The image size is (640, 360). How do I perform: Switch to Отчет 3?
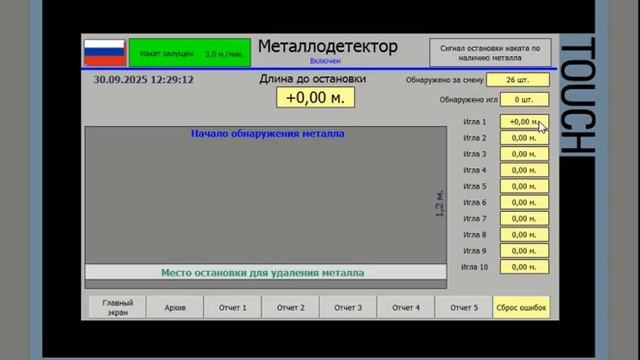click(x=348, y=307)
